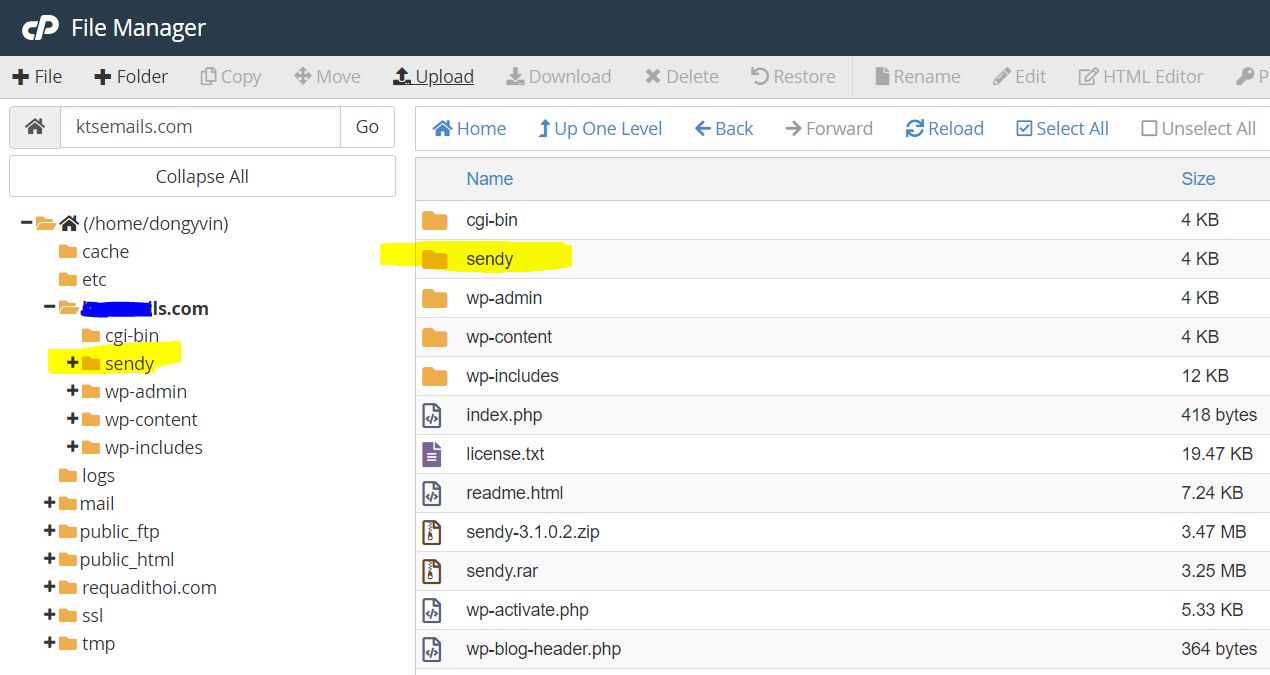Screen dimensions: 1270x675
Task: Click the Select All checkbox option
Action: (x=1062, y=129)
